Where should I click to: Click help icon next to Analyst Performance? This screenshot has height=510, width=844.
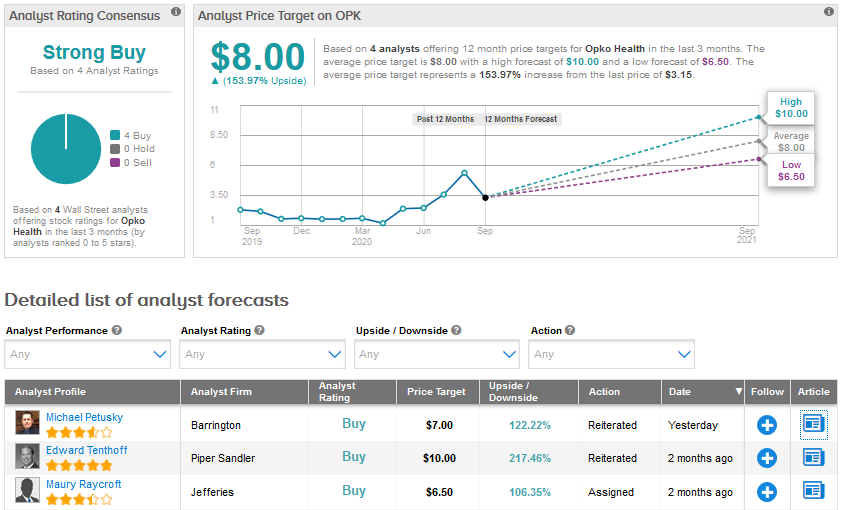[x=117, y=330]
